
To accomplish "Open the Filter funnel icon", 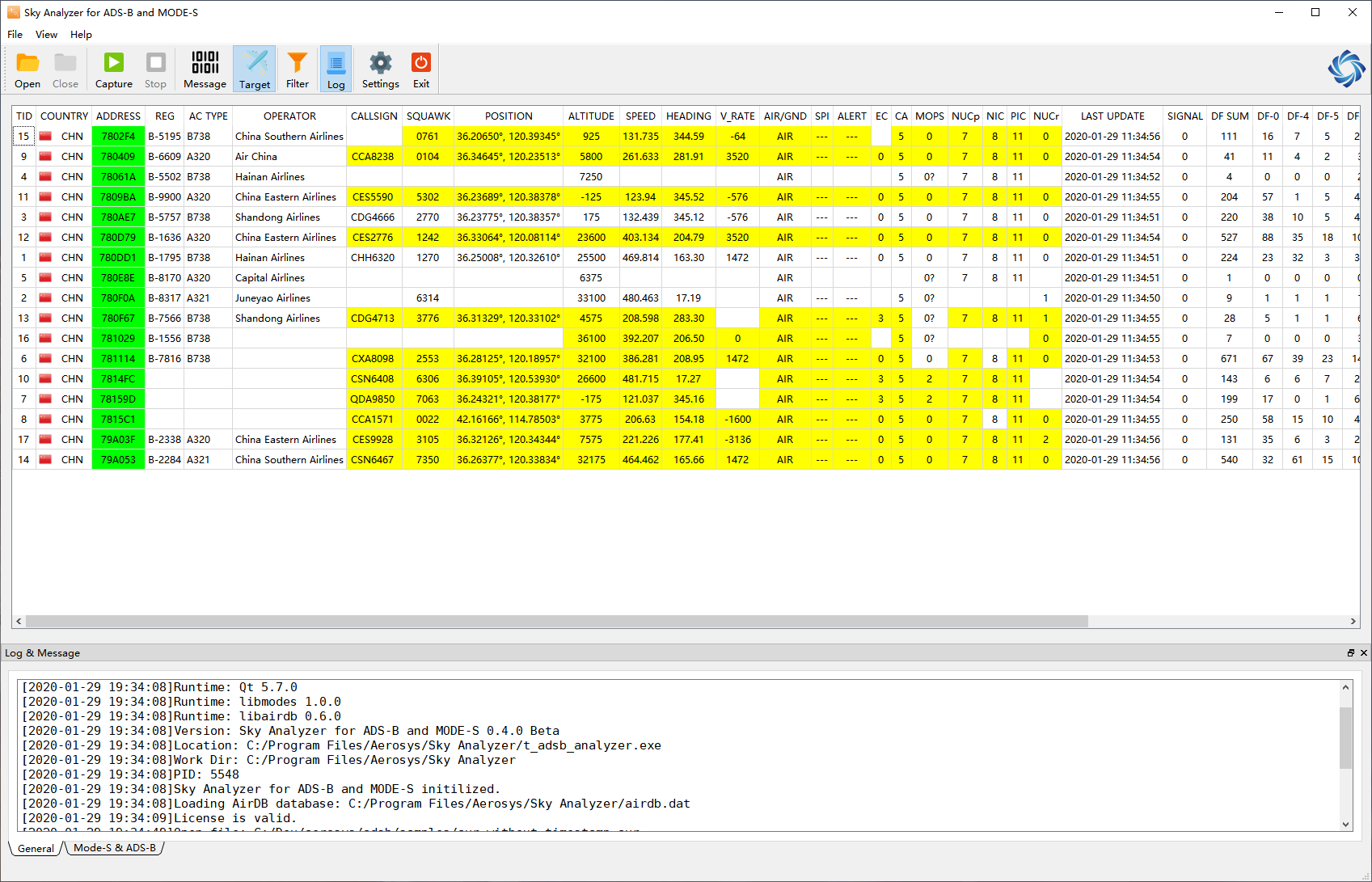I will pyautogui.click(x=298, y=70).
